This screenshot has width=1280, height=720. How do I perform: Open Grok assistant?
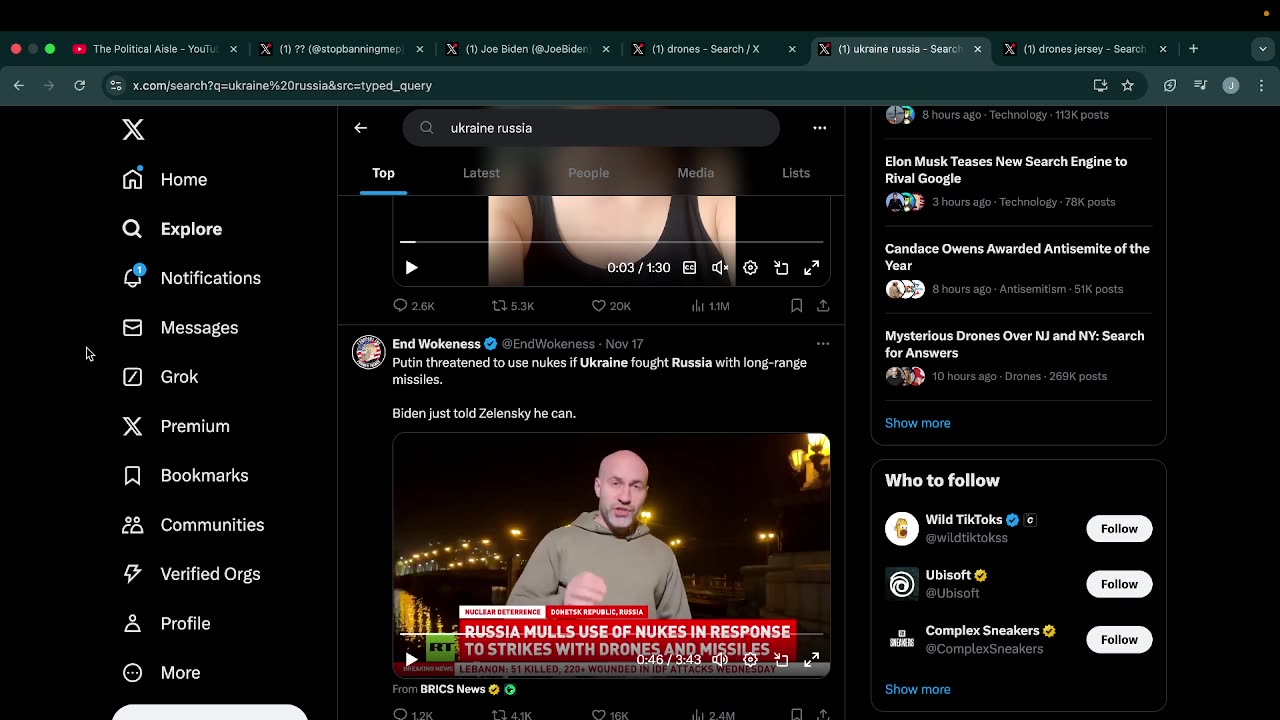(160, 377)
